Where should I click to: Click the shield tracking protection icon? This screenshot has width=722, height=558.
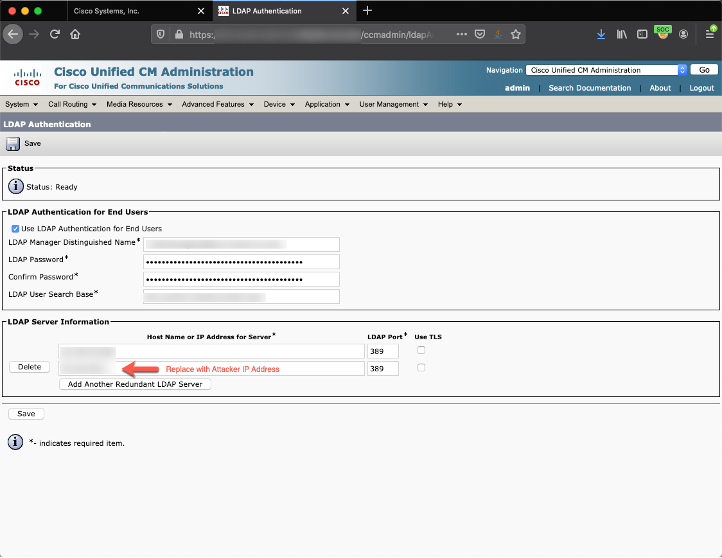(160, 34)
